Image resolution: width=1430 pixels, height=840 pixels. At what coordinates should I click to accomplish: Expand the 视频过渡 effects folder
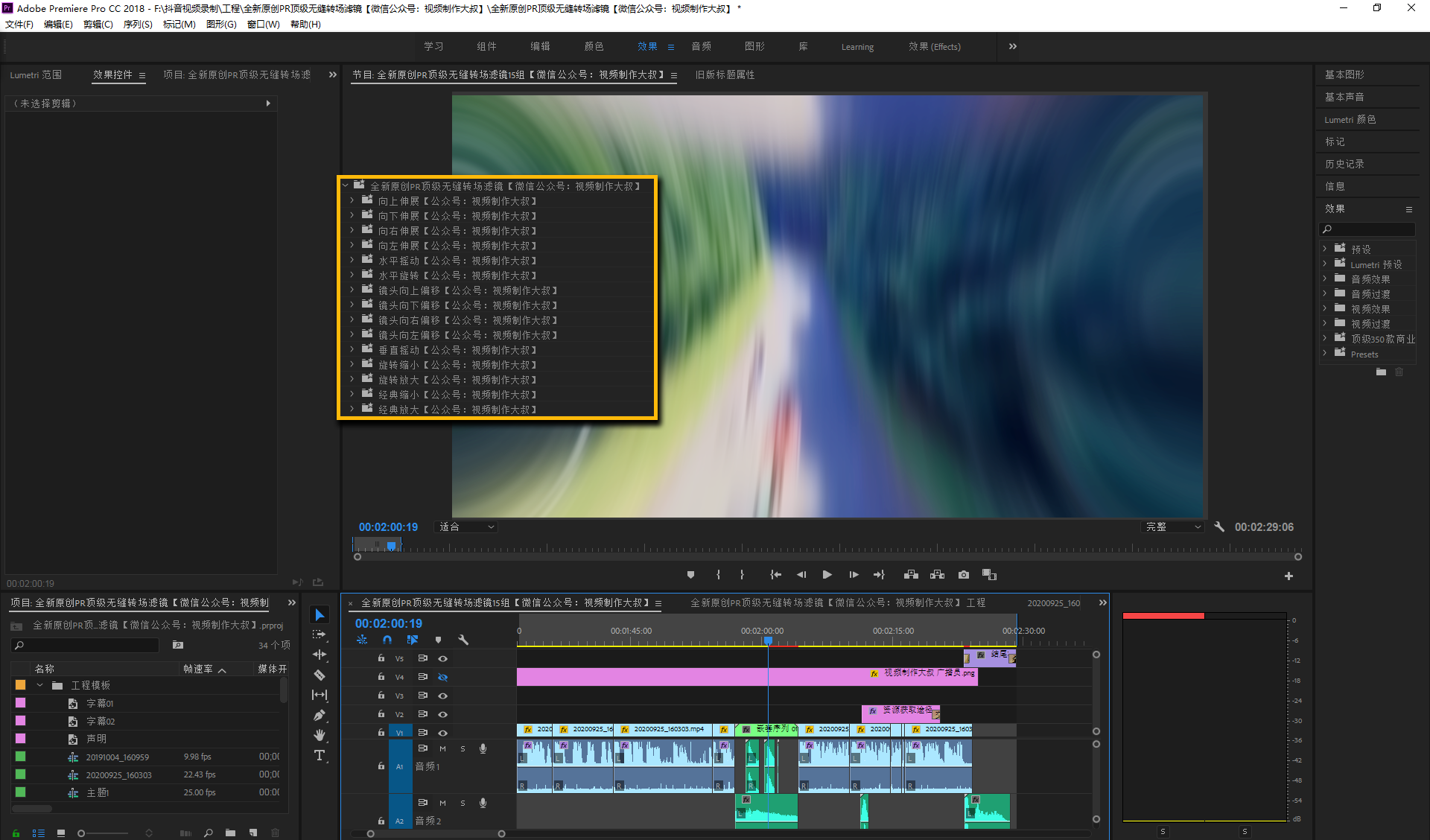pos(1325,323)
